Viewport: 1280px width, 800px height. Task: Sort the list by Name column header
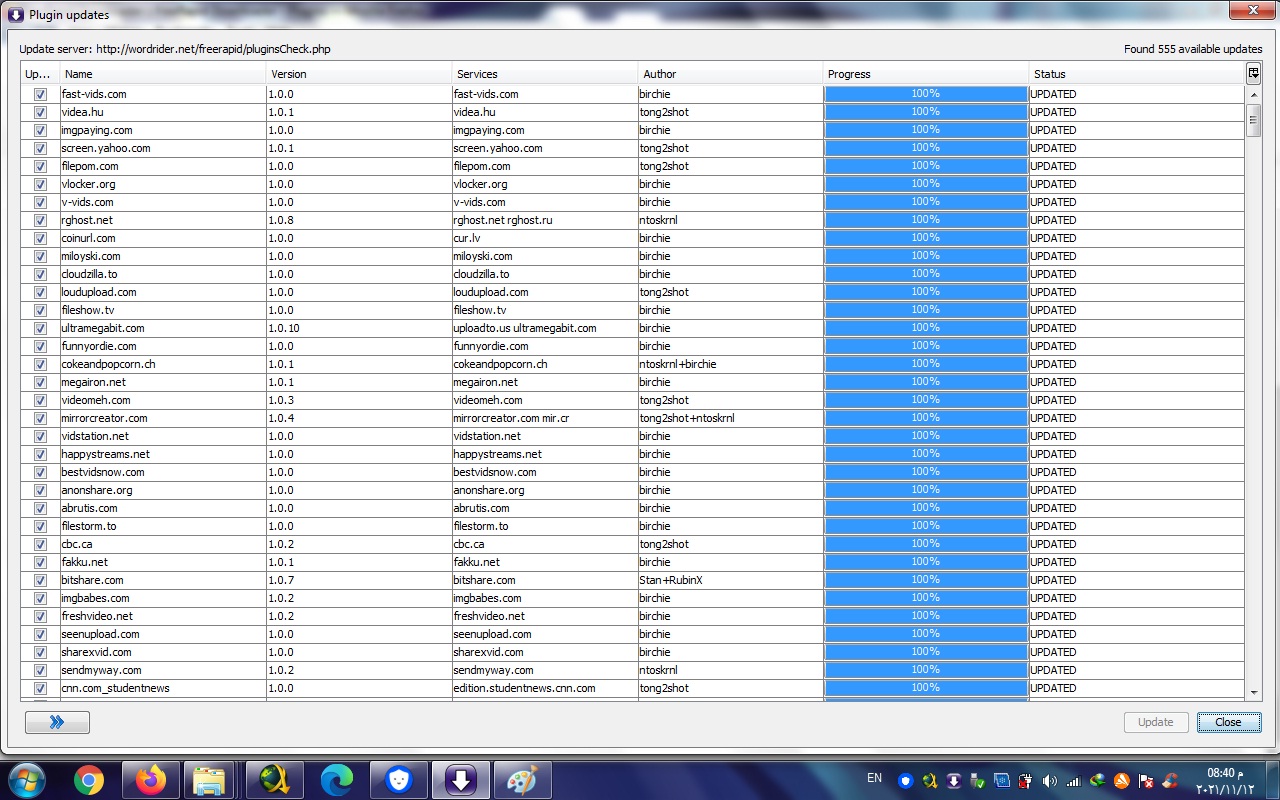pos(162,74)
